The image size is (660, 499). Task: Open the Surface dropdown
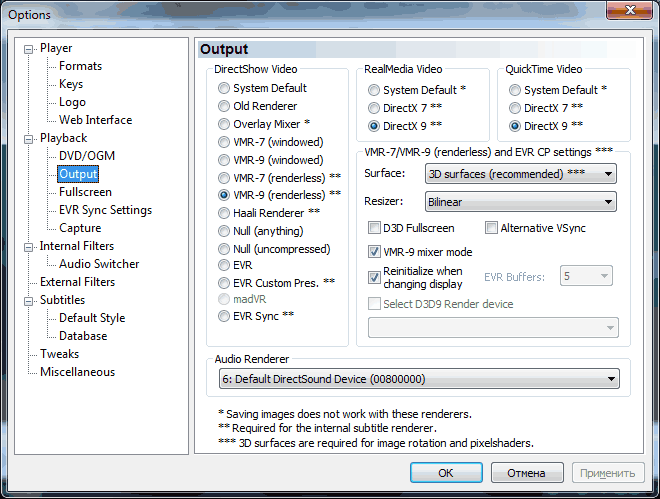tap(520, 174)
